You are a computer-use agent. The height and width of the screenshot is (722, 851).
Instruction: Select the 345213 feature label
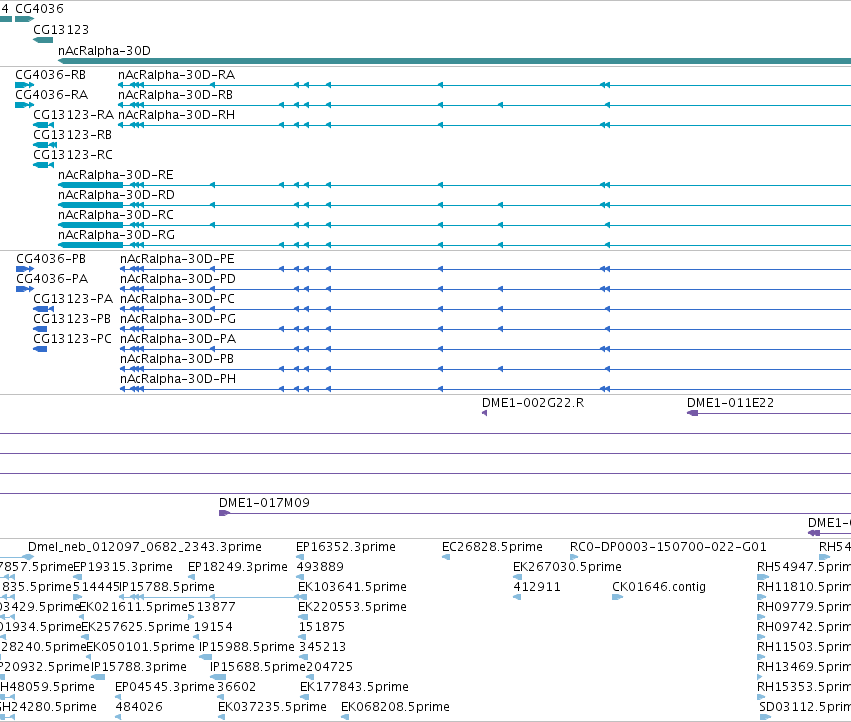pos(322,648)
